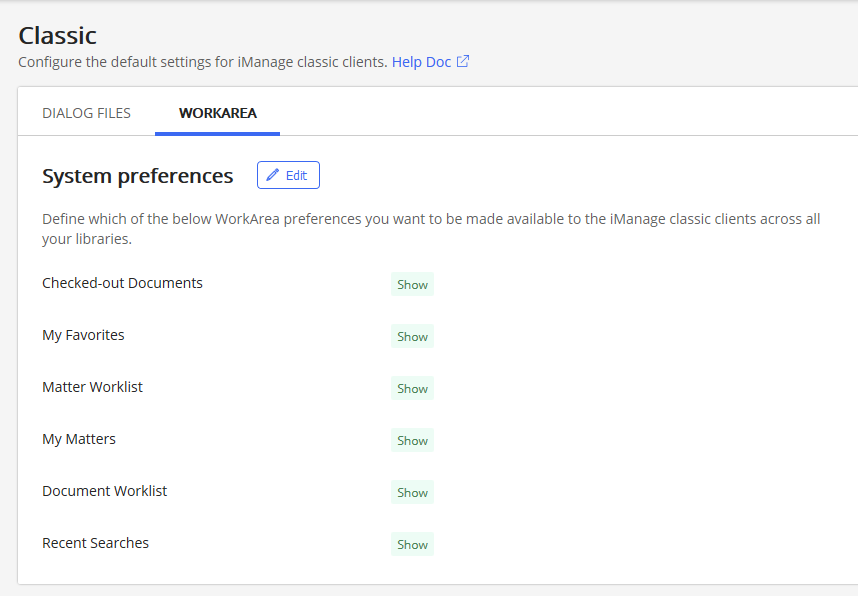Click the WorkArea preferences description paragraph

(x=430, y=229)
